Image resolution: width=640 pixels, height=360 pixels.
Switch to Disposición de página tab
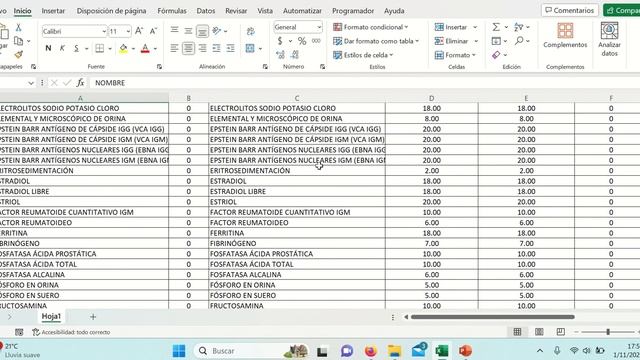click(111, 11)
